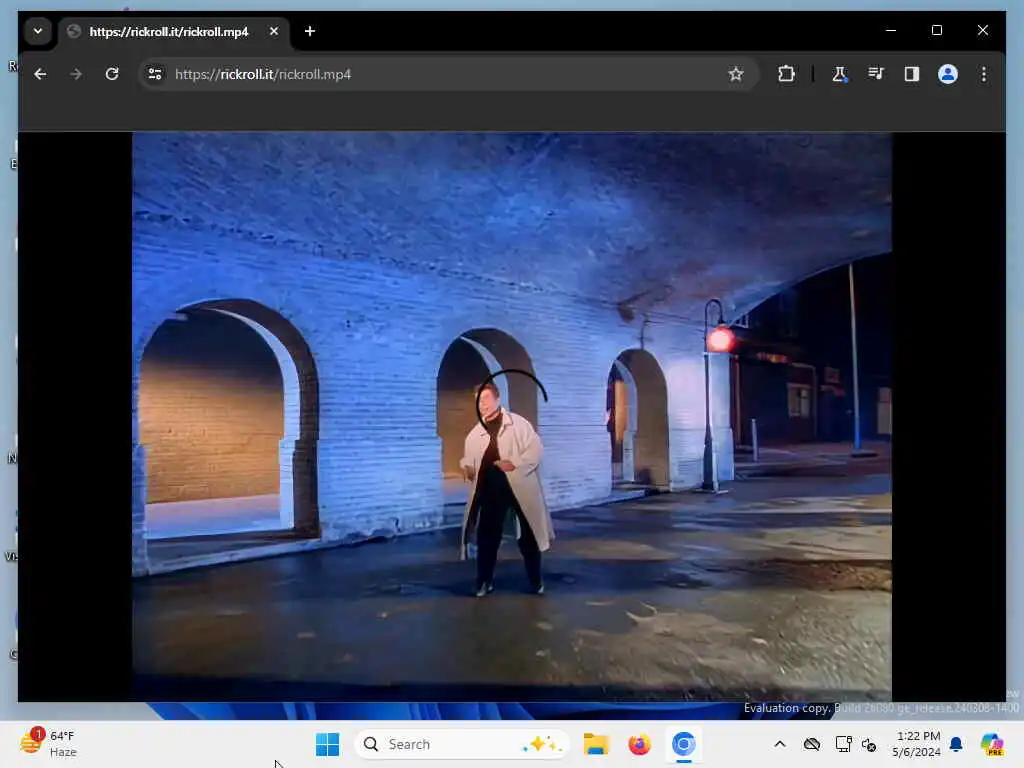The width and height of the screenshot is (1024, 768).
Task: Expand the tab search dropdown
Action: click(x=38, y=31)
